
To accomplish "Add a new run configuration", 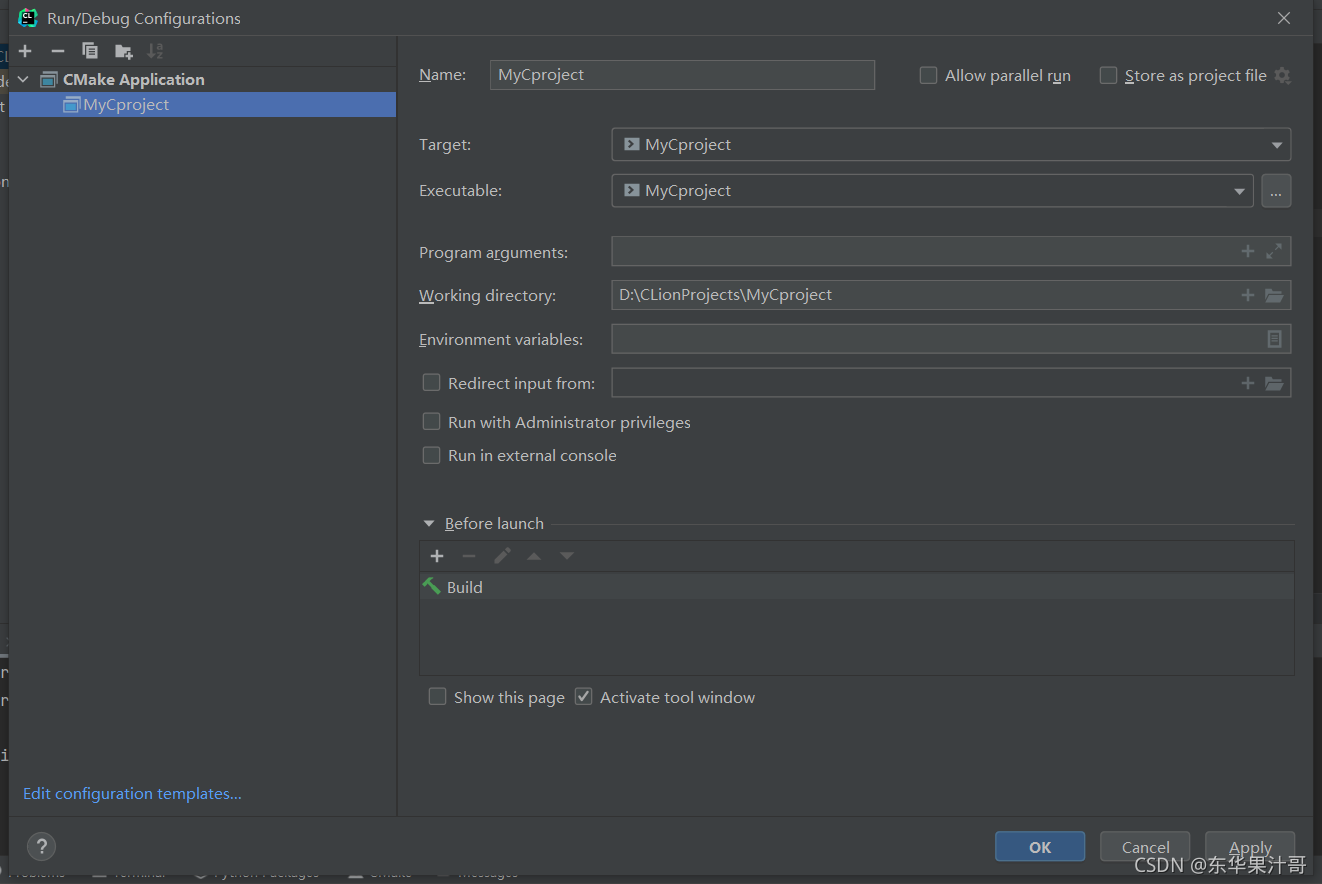I will [x=25, y=51].
